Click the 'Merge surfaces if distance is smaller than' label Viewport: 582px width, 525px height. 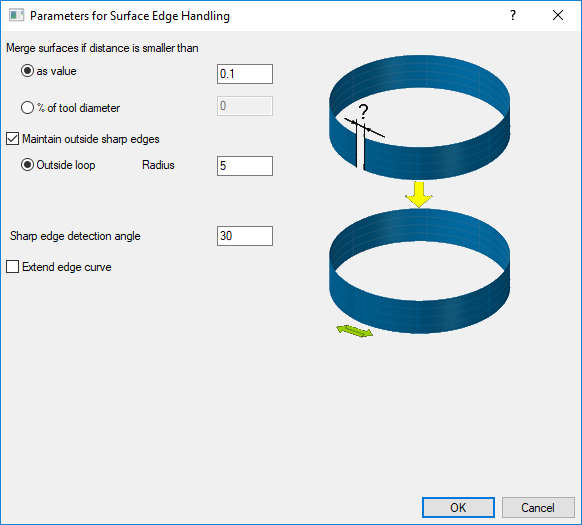coord(102,48)
